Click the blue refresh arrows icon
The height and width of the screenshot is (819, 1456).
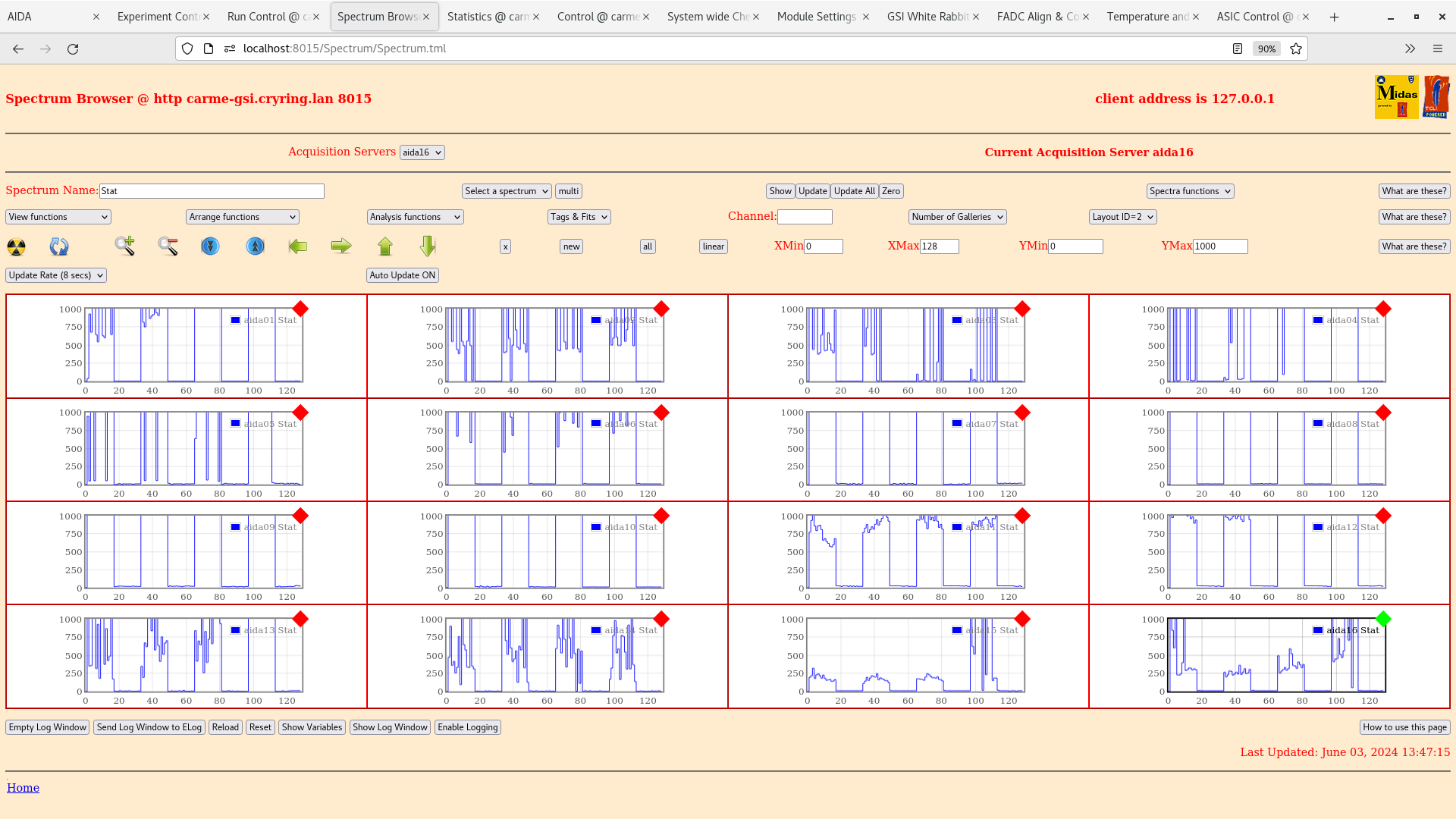59,246
